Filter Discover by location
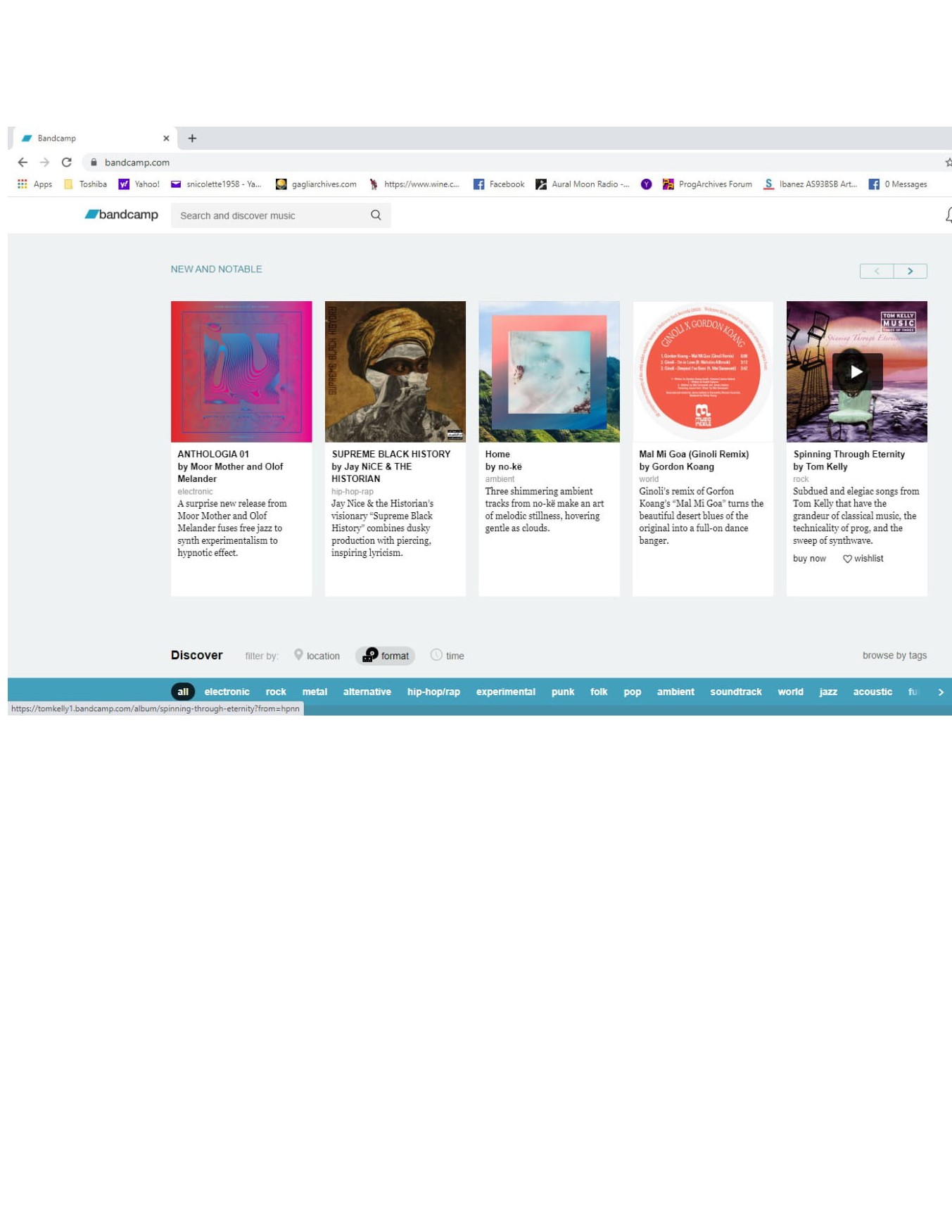 pos(317,656)
